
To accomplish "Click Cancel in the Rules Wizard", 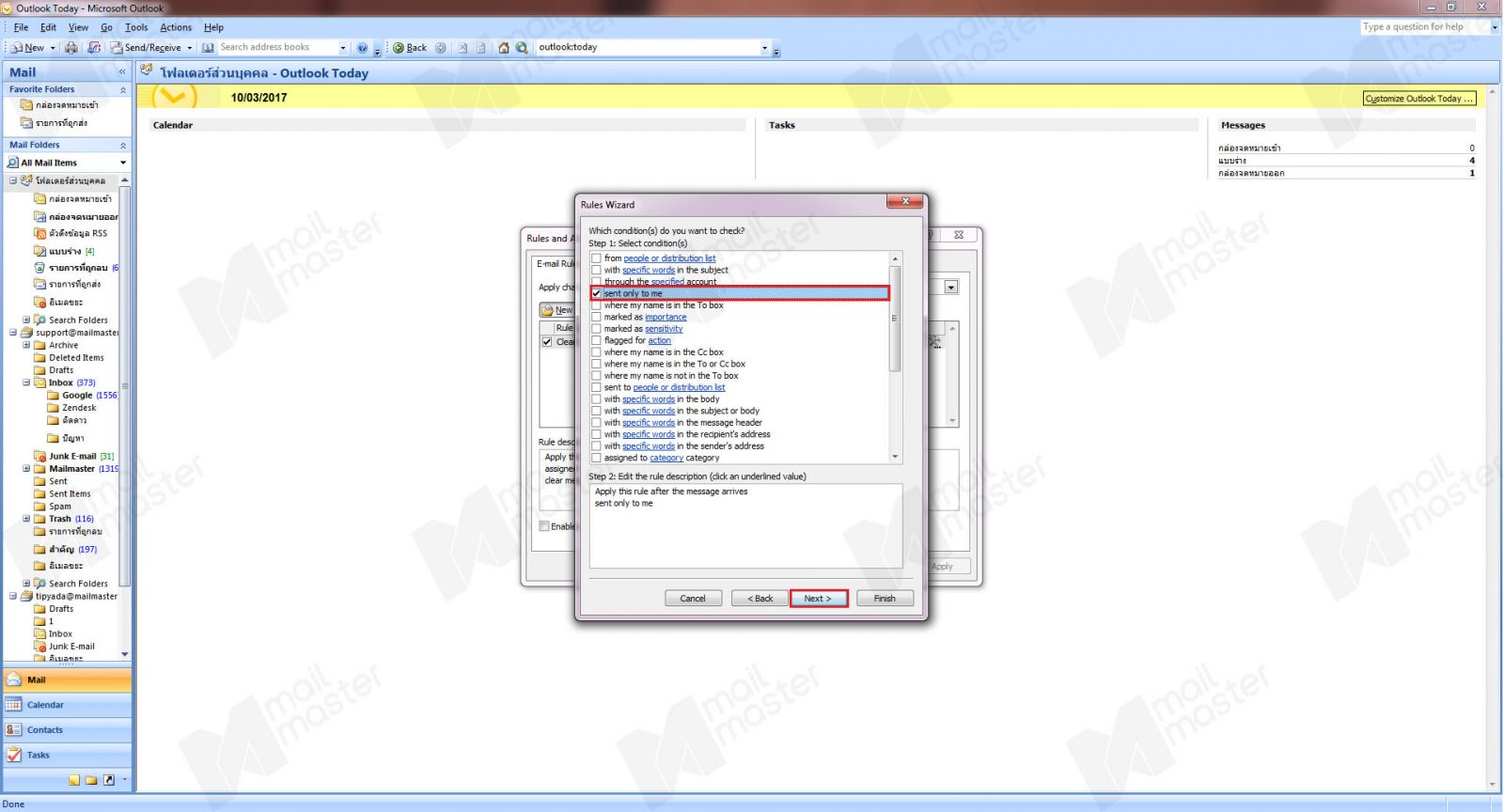I will (693, 599).
